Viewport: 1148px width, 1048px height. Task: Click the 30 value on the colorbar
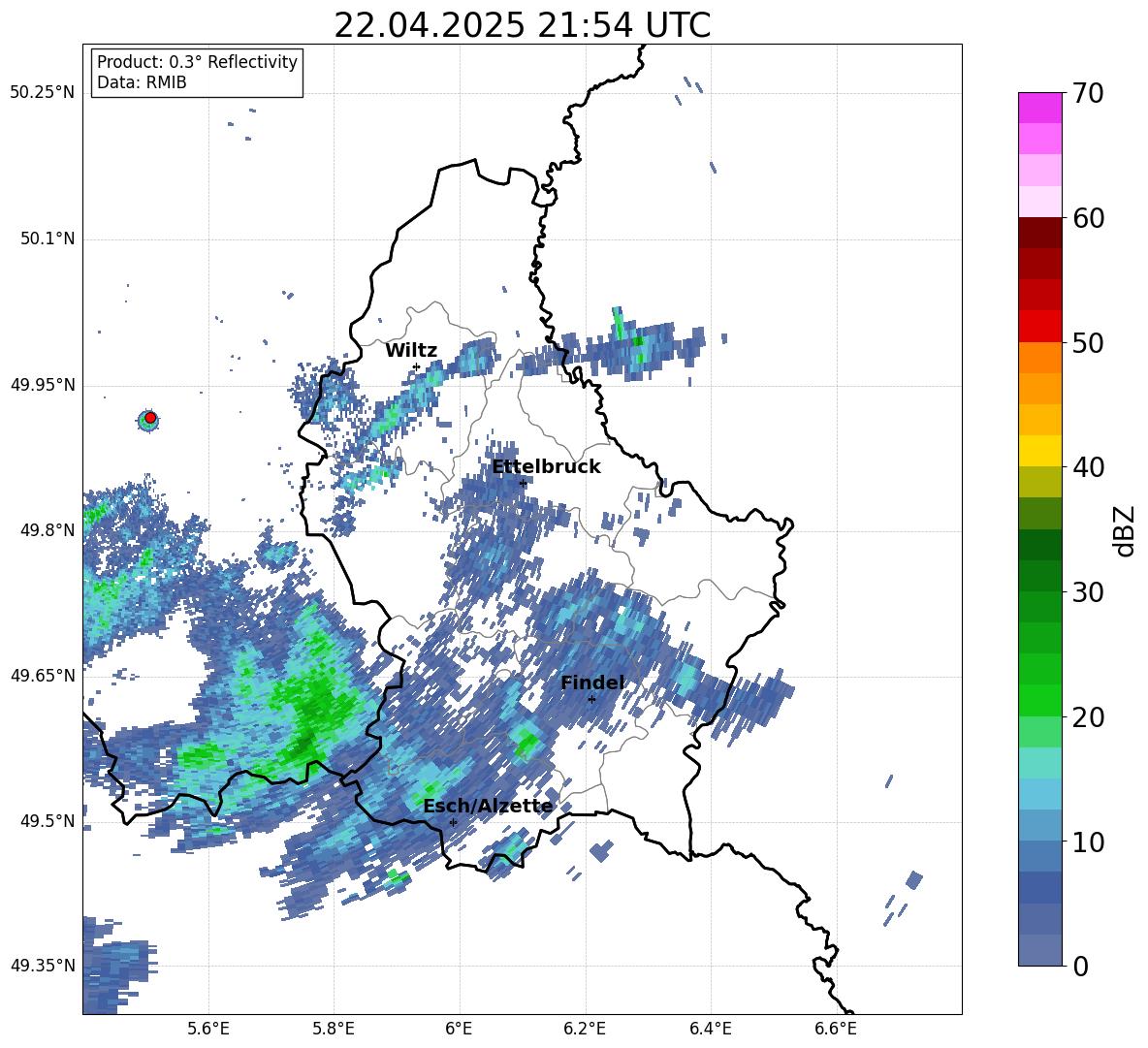point(1088,592)
